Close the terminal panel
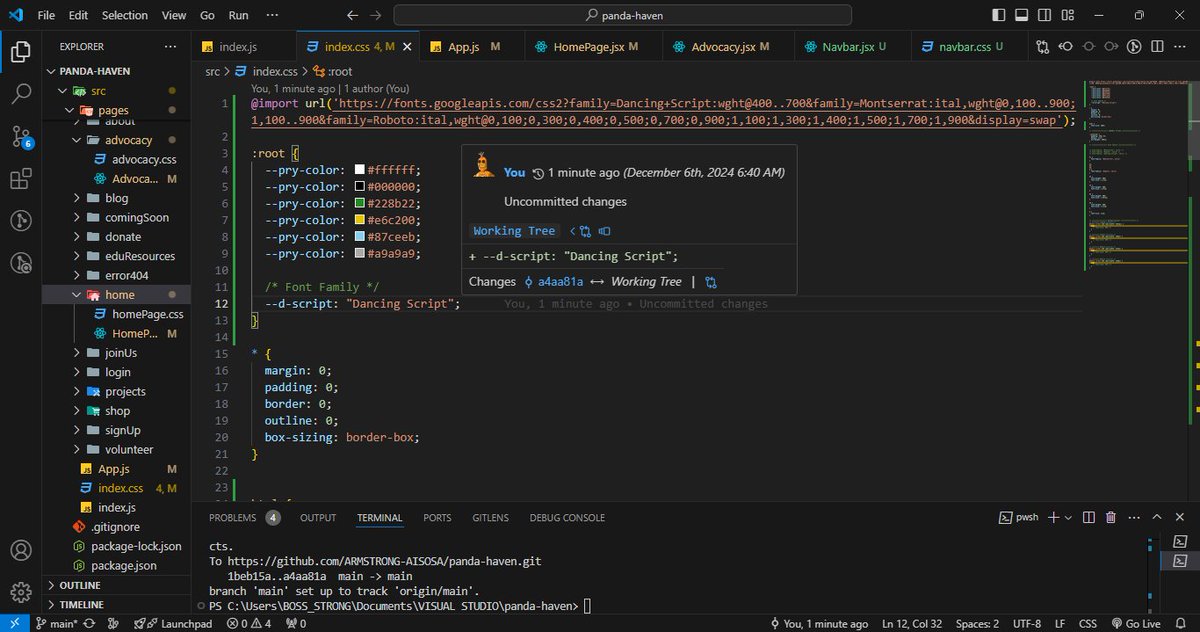This screenshot has width=1200, height=632. click(1180, 517)
